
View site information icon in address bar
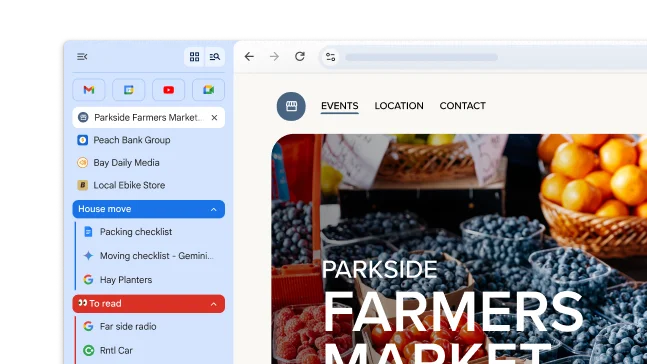[330, 57]
